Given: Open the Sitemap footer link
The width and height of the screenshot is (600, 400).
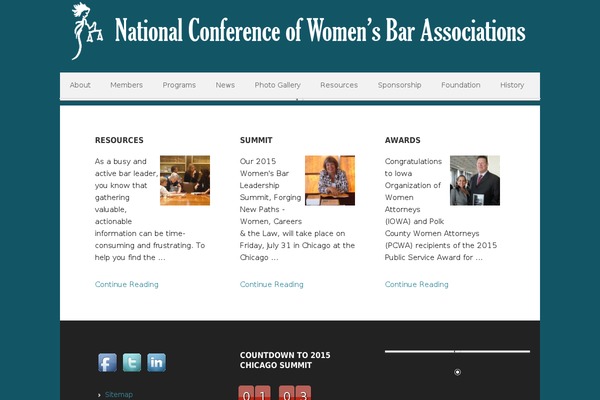Looking at the screenshot, I should click(x=119, y=395).
